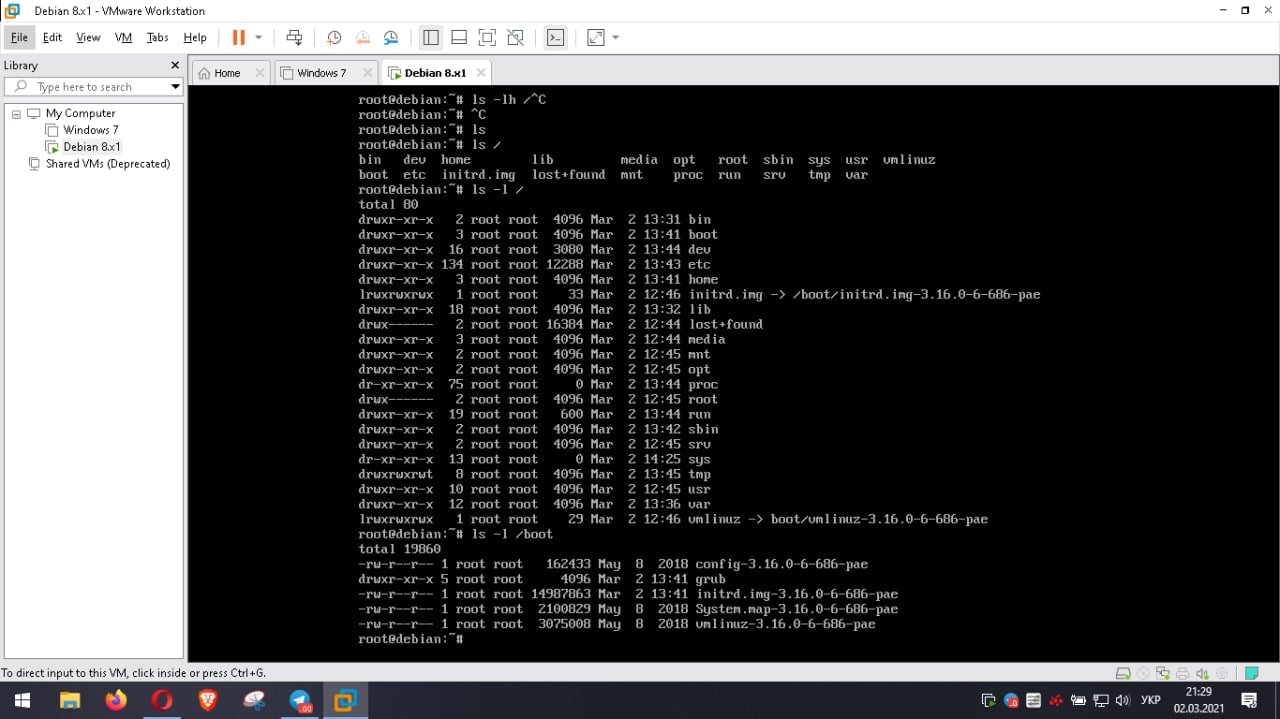Open File Explorer from the taskbar

pos(69,700)
